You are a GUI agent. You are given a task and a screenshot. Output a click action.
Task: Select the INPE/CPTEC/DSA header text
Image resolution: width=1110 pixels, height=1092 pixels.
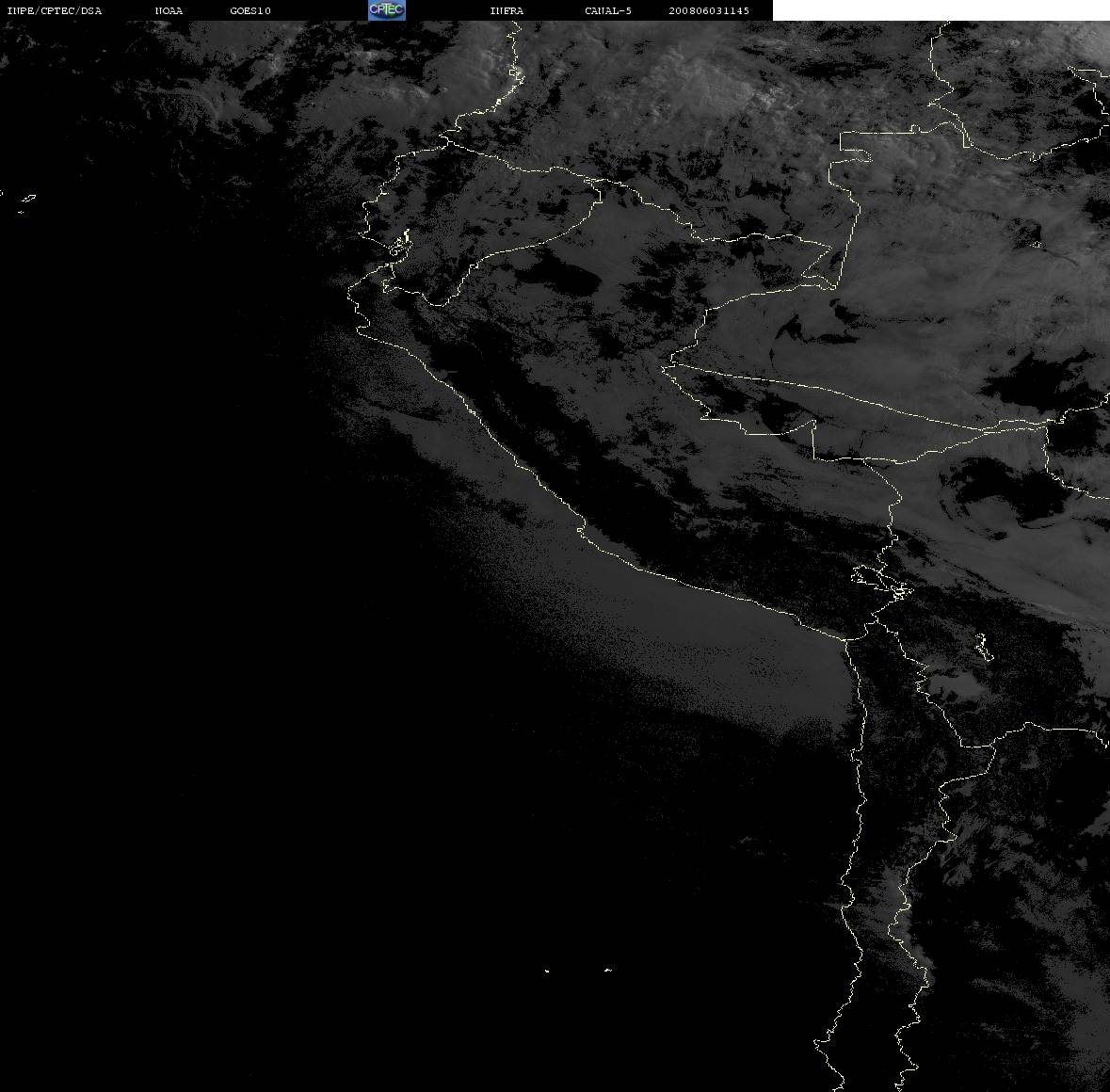tap(55, 10)
